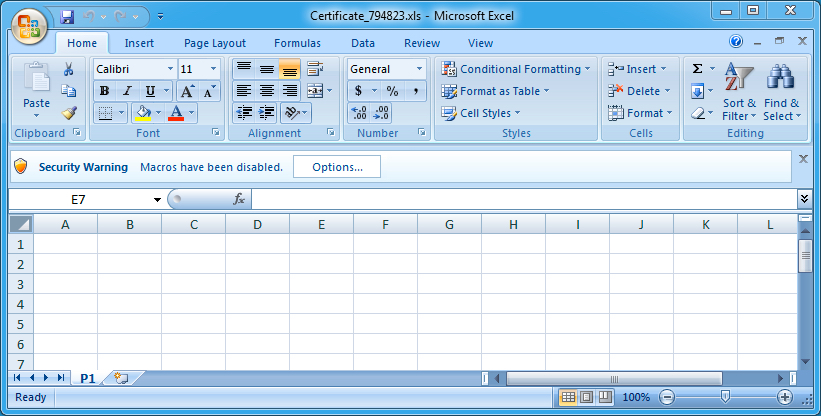Select the Format Painter brush
This screenshot has height=416, width=821.
point(69,113)
